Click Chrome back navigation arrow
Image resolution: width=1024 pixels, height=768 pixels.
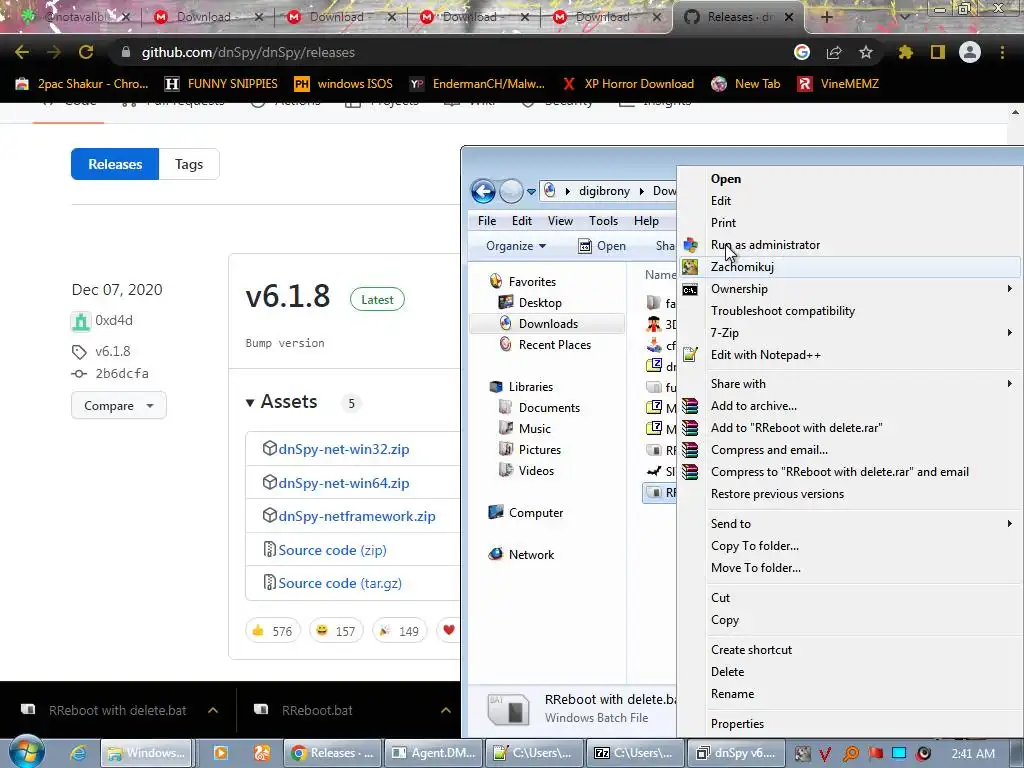tap(22, 52)
